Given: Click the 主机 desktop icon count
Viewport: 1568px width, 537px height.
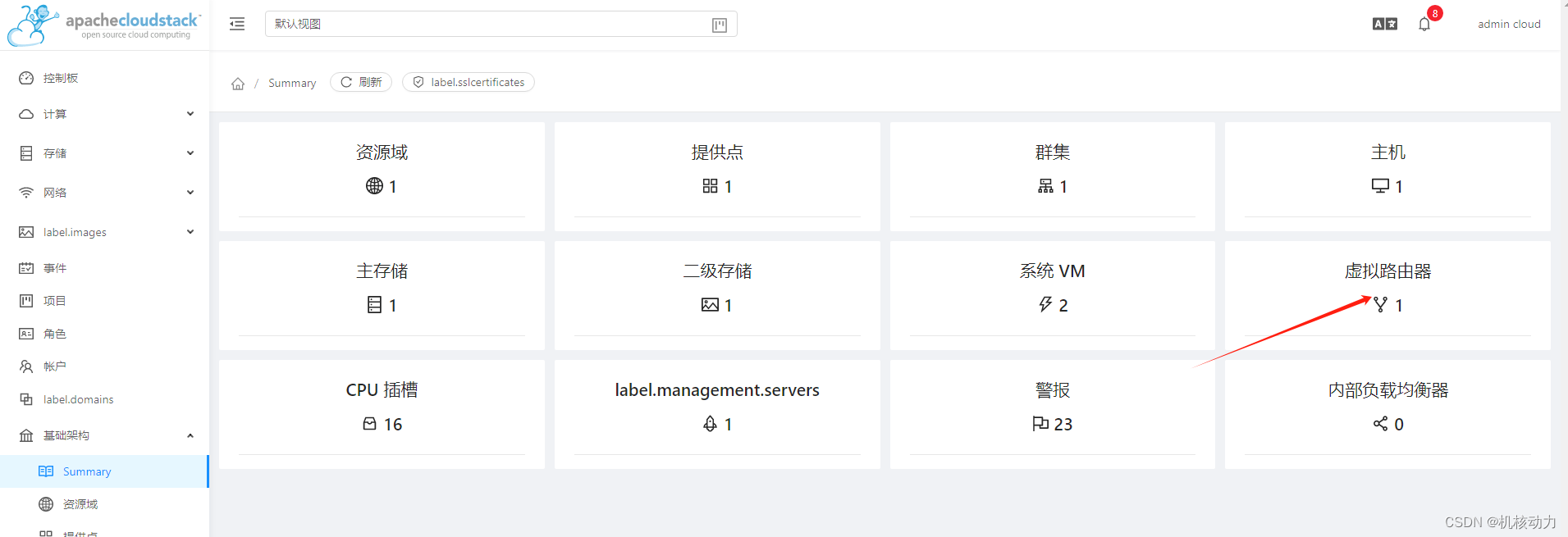Looking at the screenshot, I should click(1380, 186).
